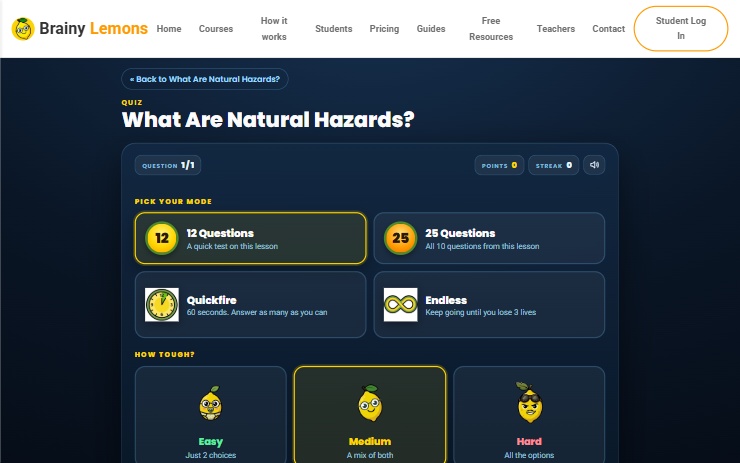Open the Courses menu item
Image resolution: width=740 pixels, height=463 pixels.
[x=216, y=29]
